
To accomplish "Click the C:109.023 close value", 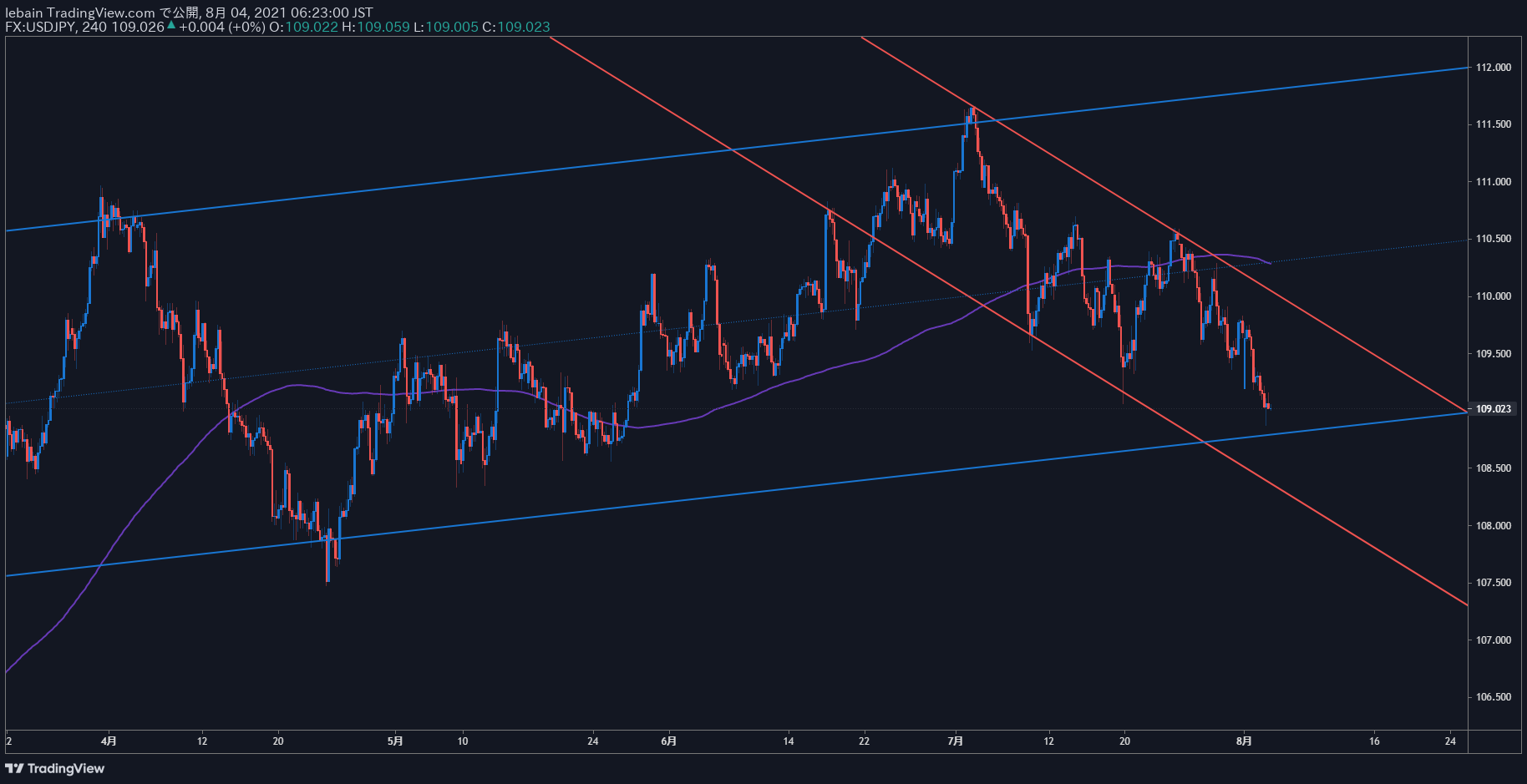I will click(x=516, y=27).
